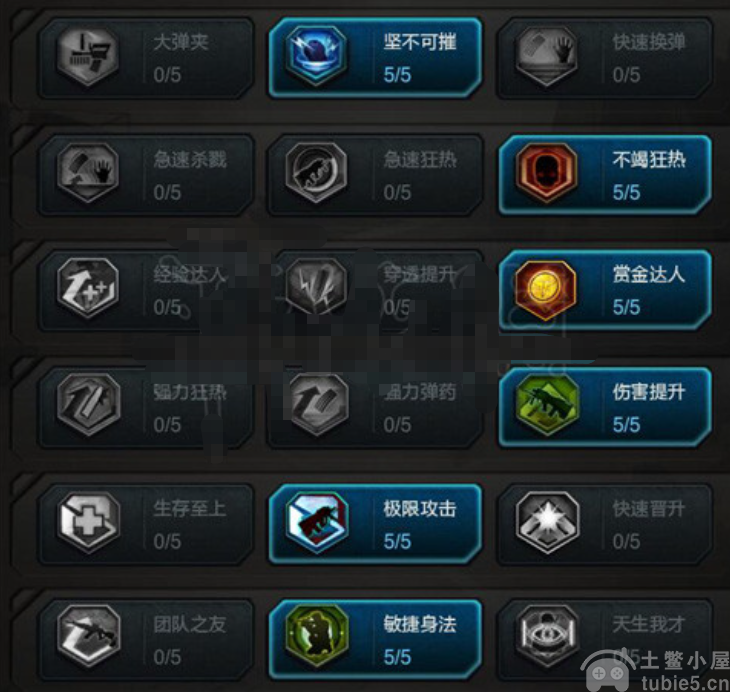
Task: Click the 极限攻击 crossed gun icon
Action: tap(317, 522)
